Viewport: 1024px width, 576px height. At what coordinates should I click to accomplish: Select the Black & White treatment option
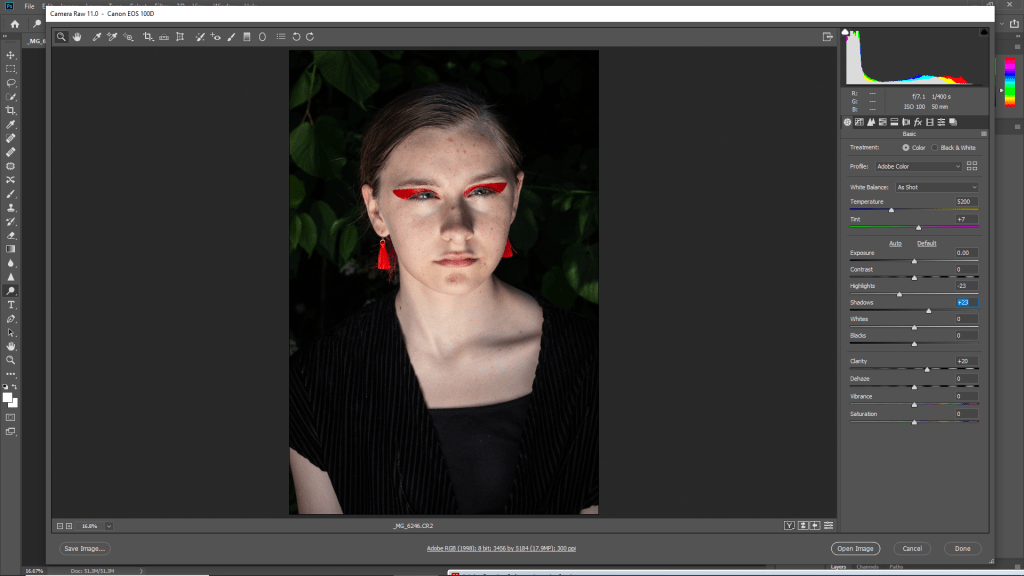pos(935,148)
